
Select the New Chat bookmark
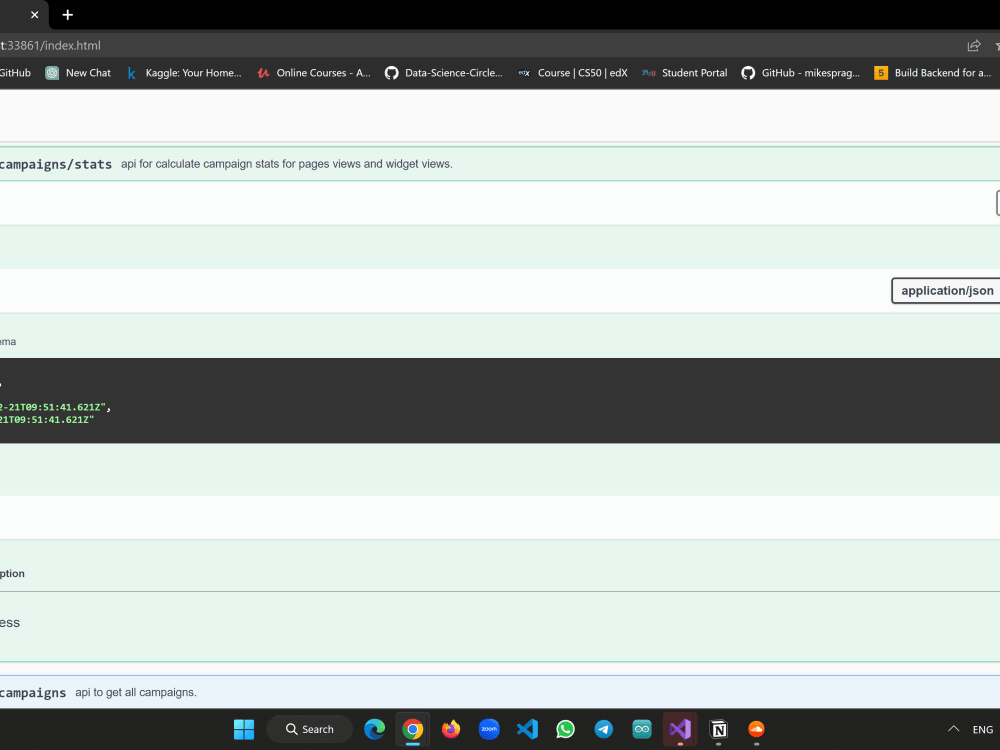[77, 72]
